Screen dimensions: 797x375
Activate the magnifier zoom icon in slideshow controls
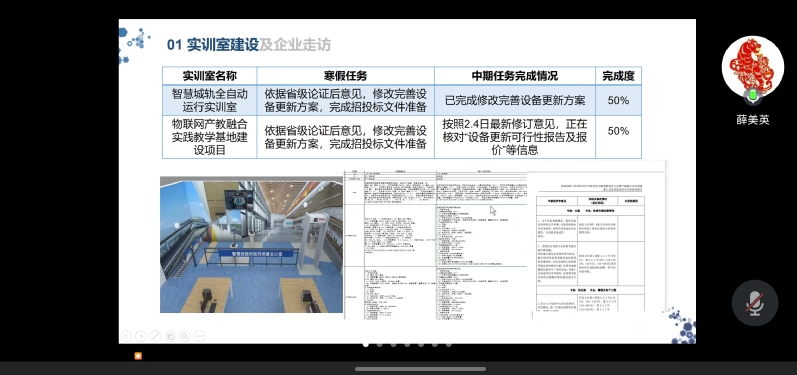coord(185,336)
